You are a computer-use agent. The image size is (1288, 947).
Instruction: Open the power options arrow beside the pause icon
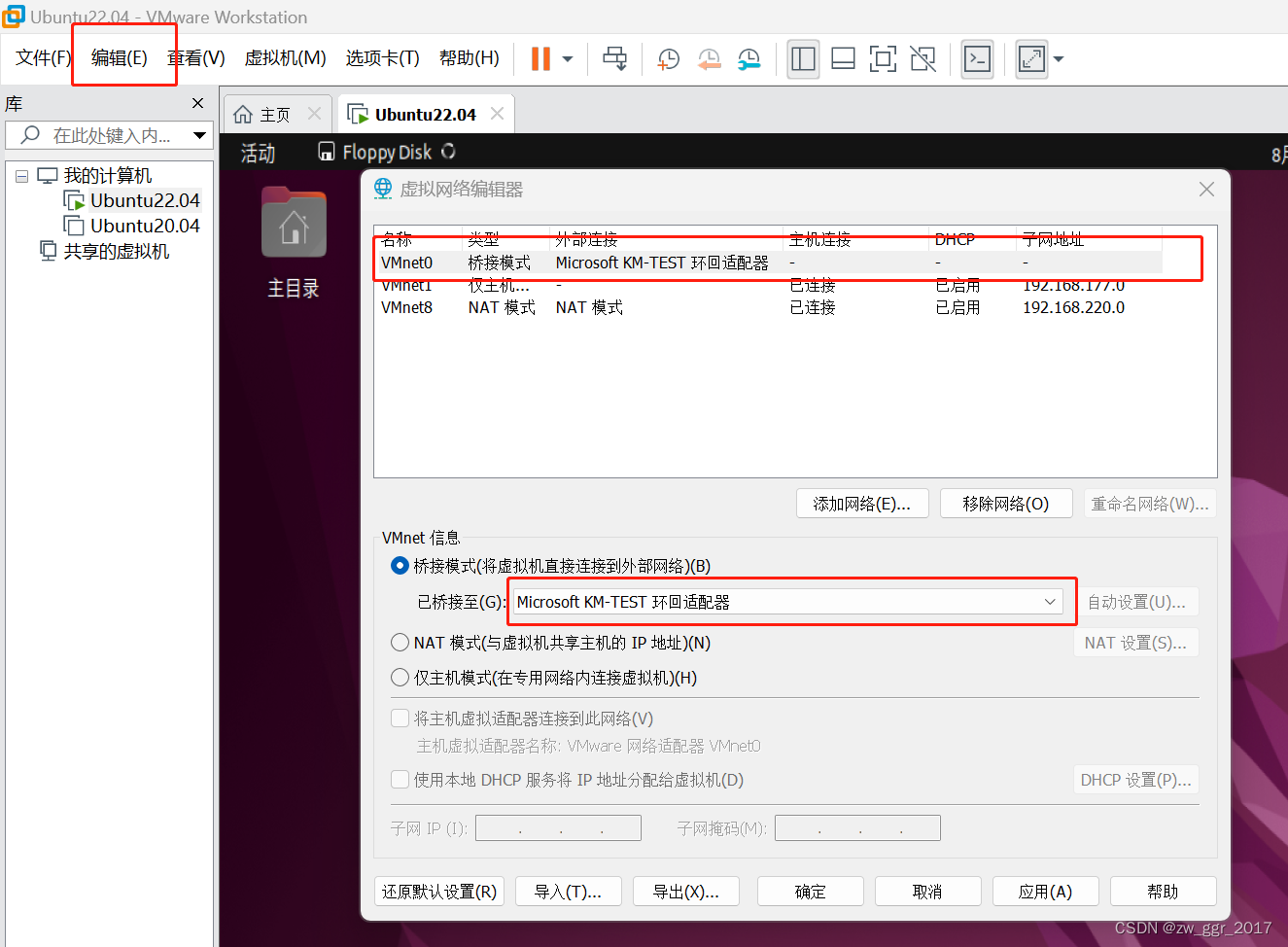[568, 59]
